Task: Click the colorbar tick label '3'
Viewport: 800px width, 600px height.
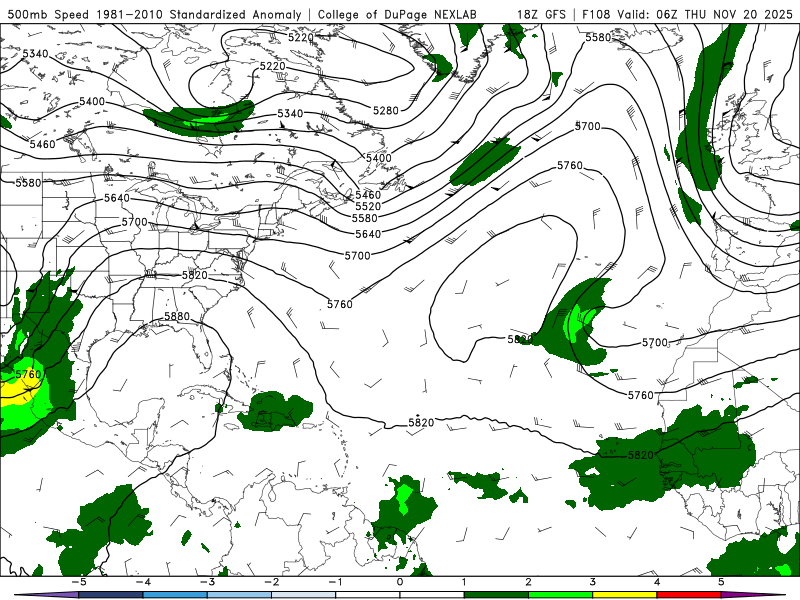Action: [x=593, y=582]
